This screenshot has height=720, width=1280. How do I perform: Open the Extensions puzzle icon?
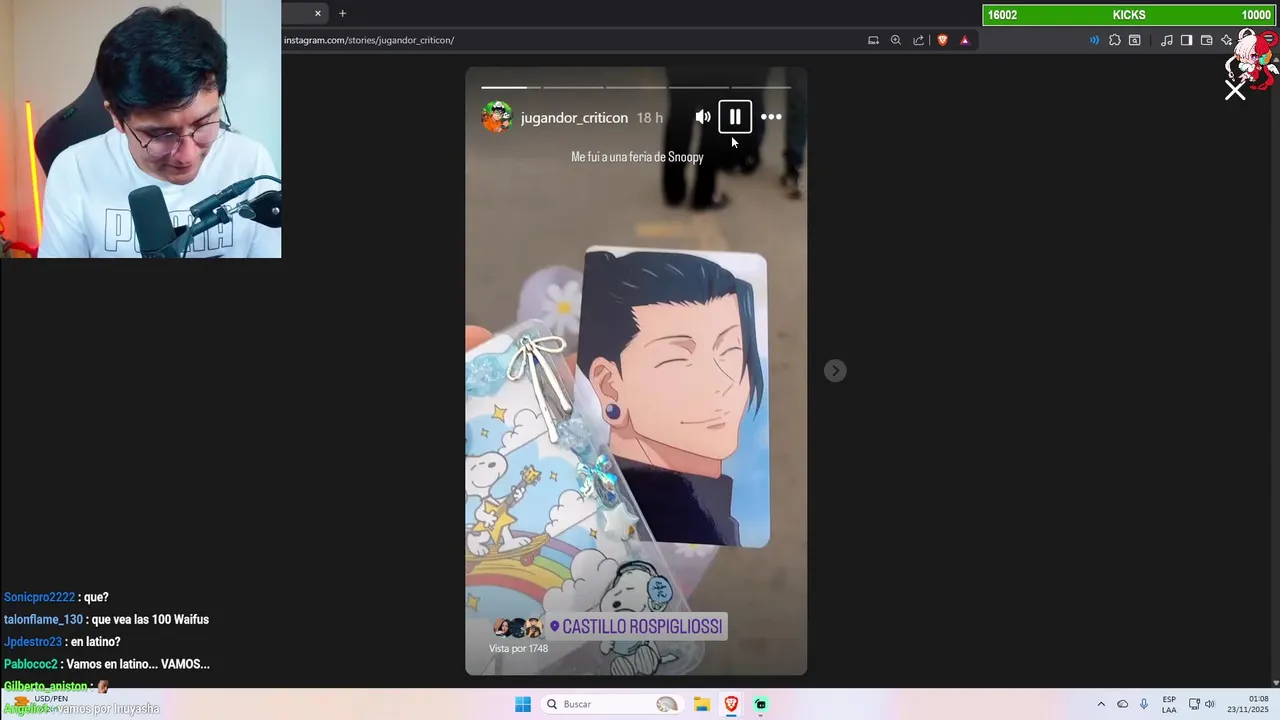point(1115,40)
